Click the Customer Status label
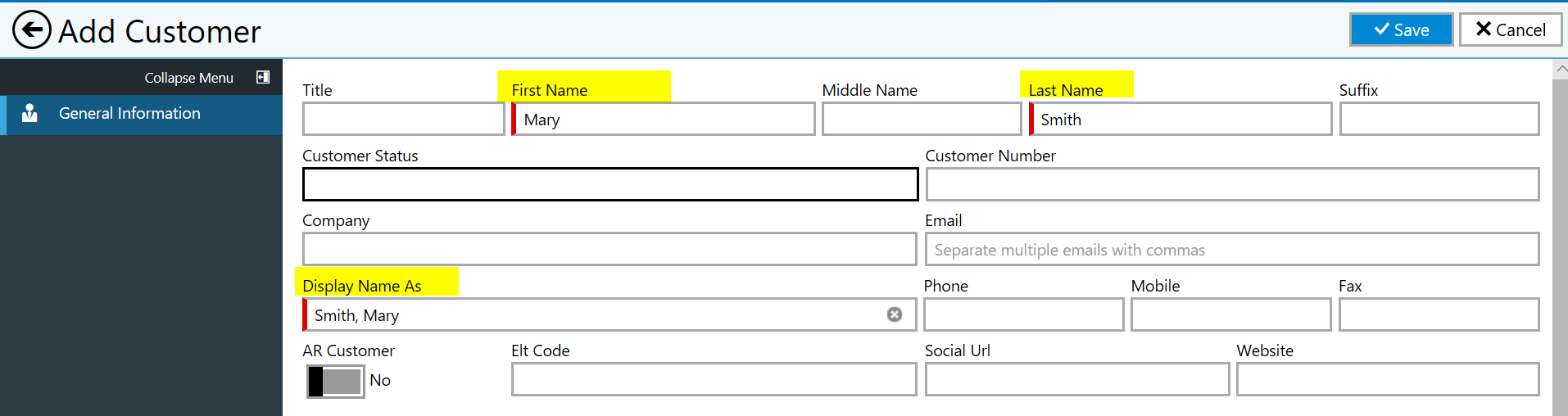 pyautogui.click(x=360, y=156)
